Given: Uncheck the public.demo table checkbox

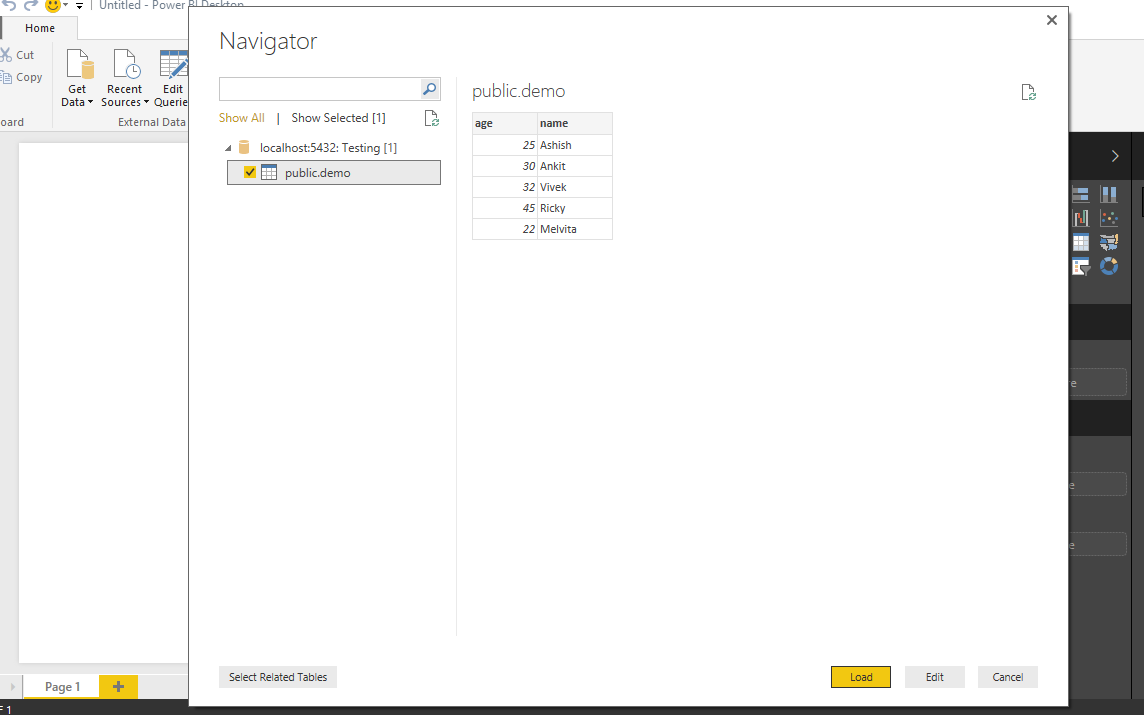Looking at the screenshot, I should pyautogui.click(x=250, y=172).
